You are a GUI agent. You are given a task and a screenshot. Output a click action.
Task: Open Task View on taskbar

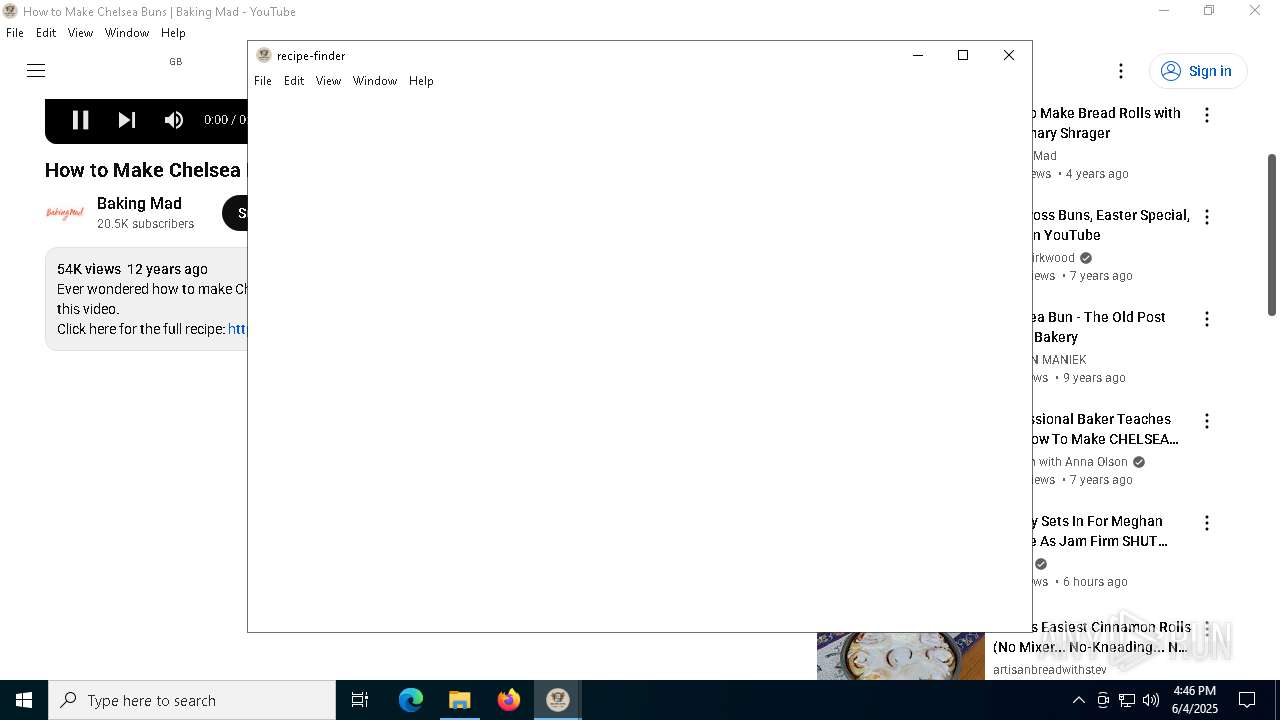point(360,700)
